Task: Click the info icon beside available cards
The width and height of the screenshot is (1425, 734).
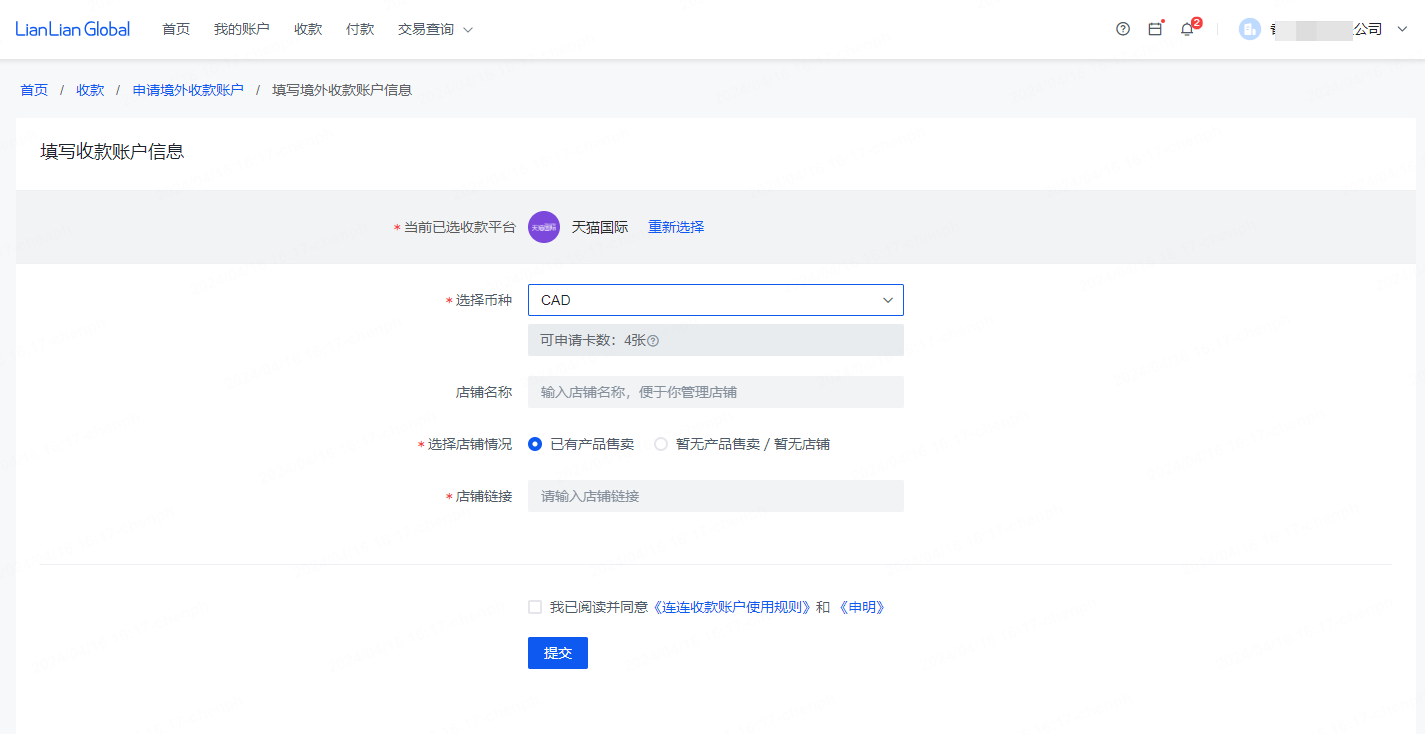Action: pos(653,340)
